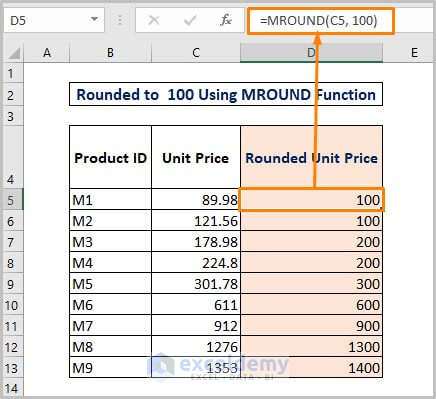Select cell containing M5
Screen dimensions: 436x399
tap(110, 283)
